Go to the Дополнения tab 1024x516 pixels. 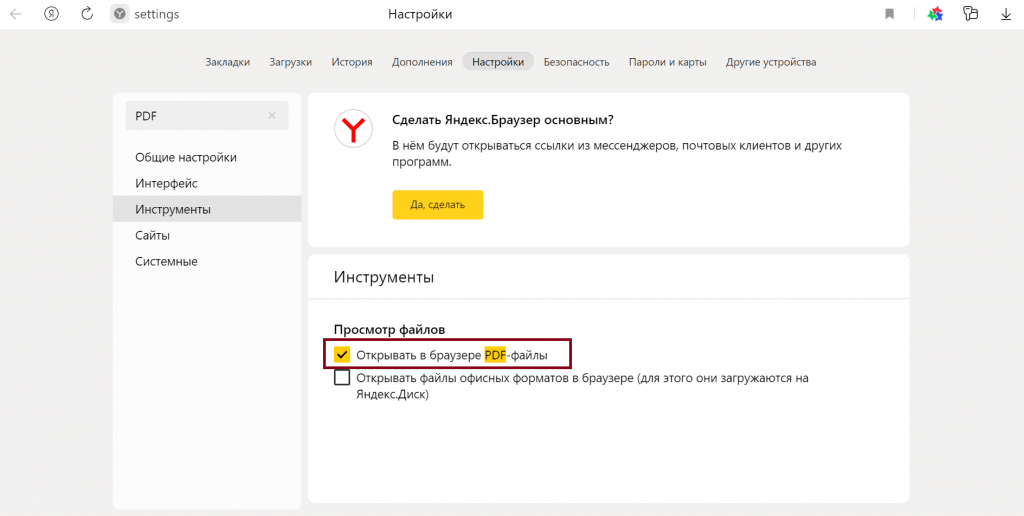coord(422,62)
